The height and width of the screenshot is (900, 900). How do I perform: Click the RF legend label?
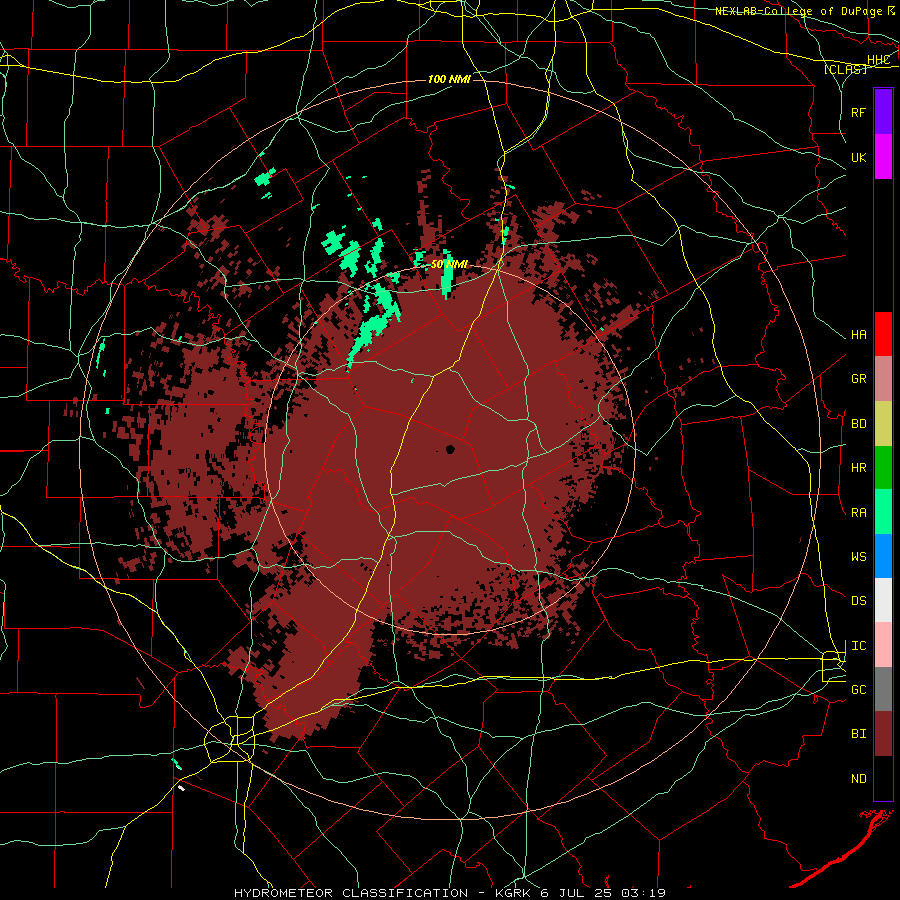click(x=858, y=112)
